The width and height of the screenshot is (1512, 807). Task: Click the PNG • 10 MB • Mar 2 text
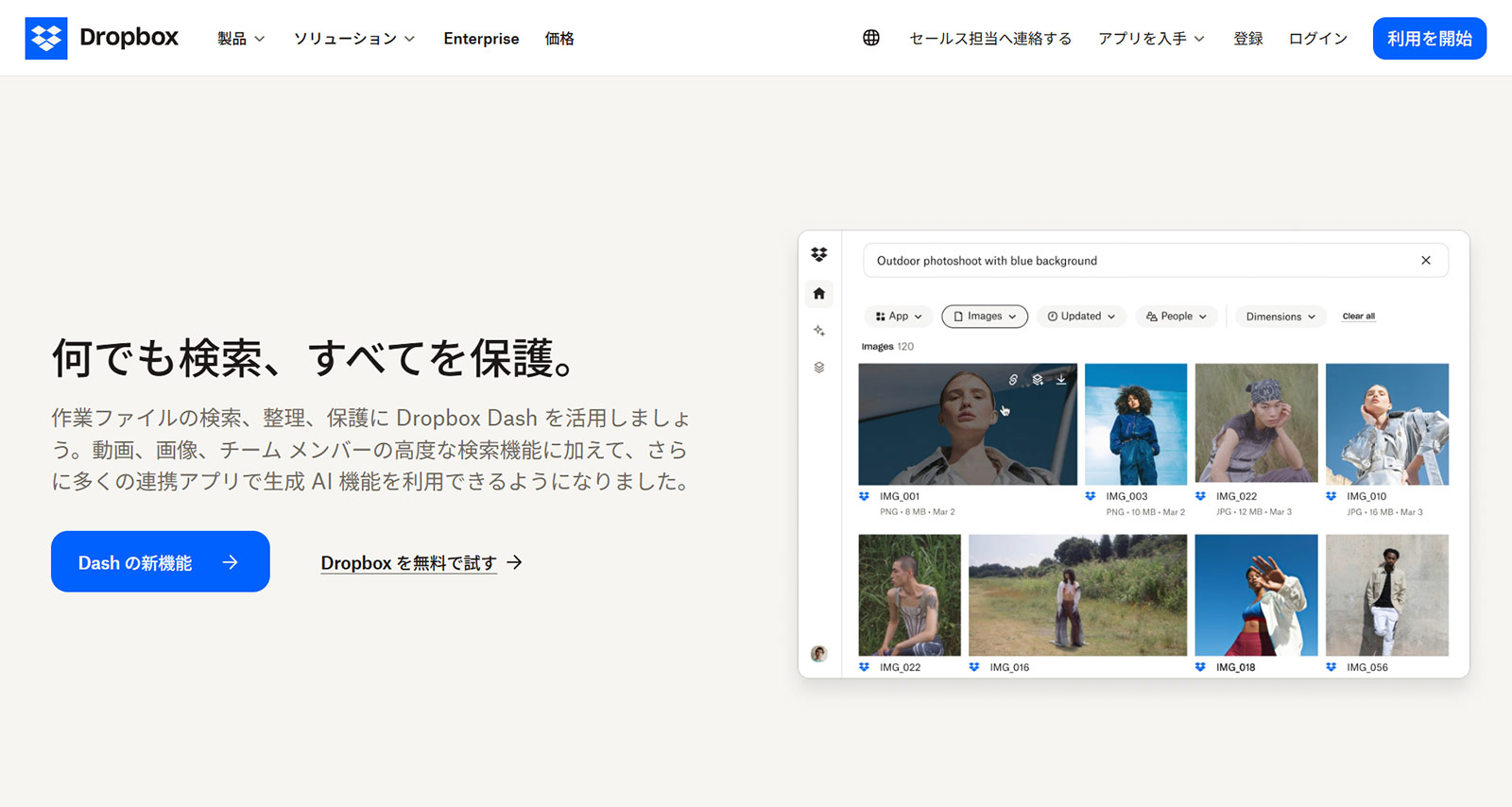tap(1145, 512)
